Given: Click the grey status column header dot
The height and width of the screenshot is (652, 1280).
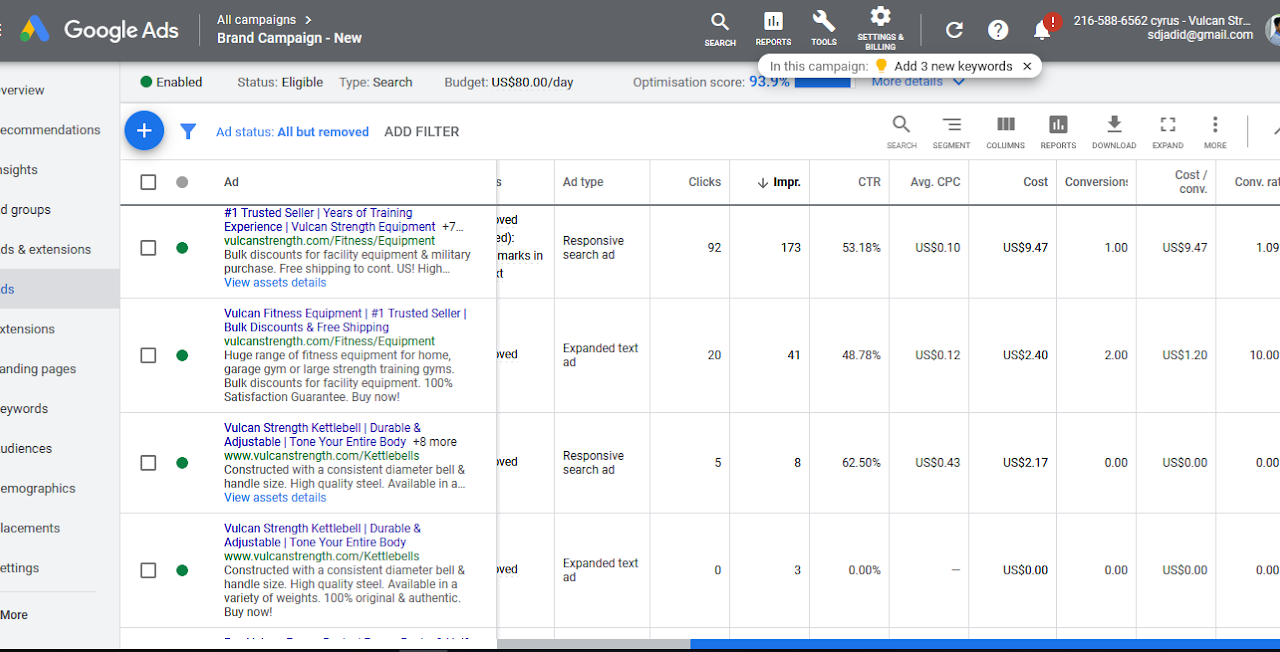Looking at the screenshot, I should coord(182,182).
